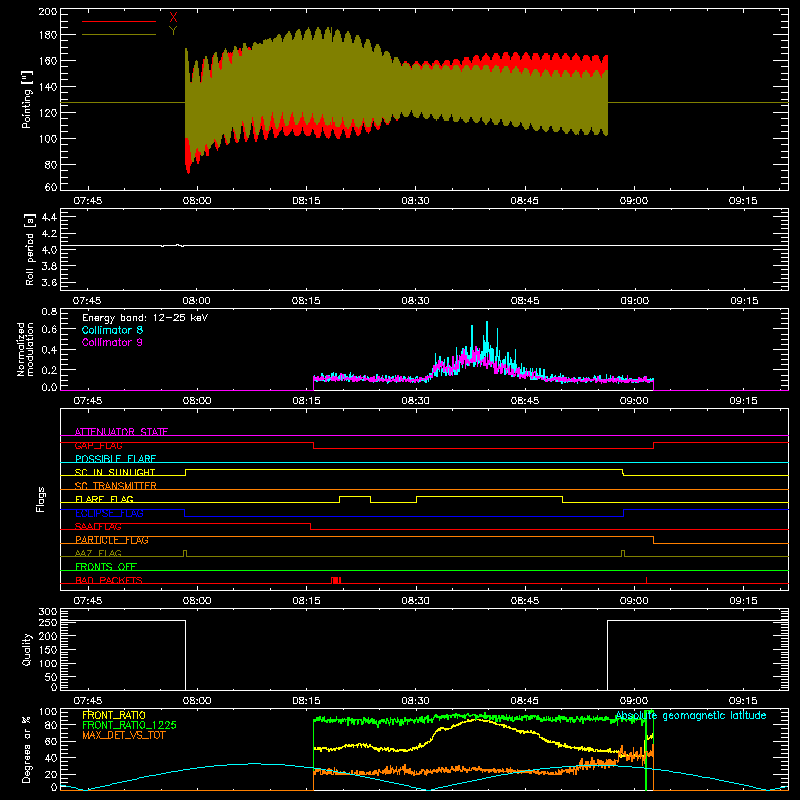Click the BAD_PACKETS spike cluster after 08:15

coord(336,580)
